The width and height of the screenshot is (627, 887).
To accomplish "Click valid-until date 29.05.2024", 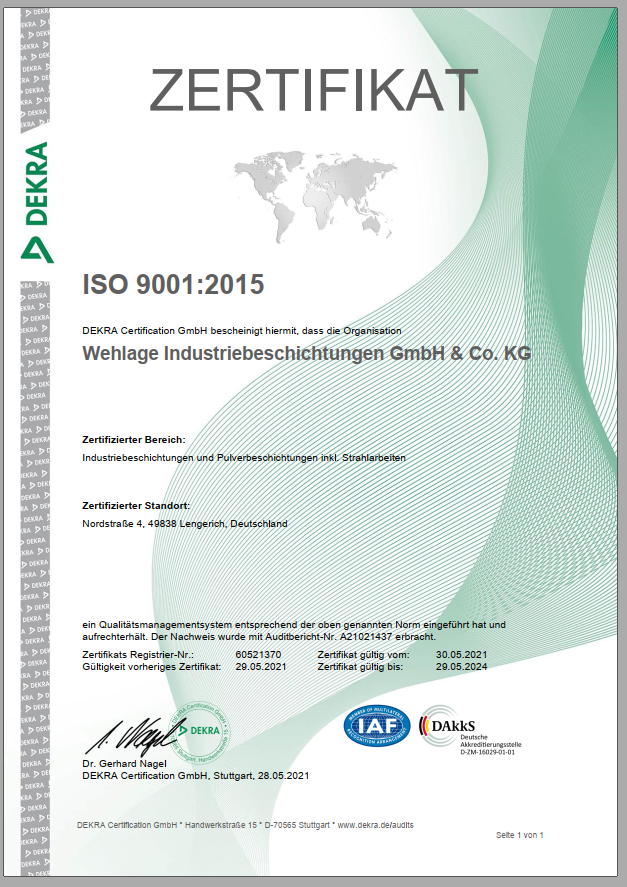I will click(x=461, y=667).
